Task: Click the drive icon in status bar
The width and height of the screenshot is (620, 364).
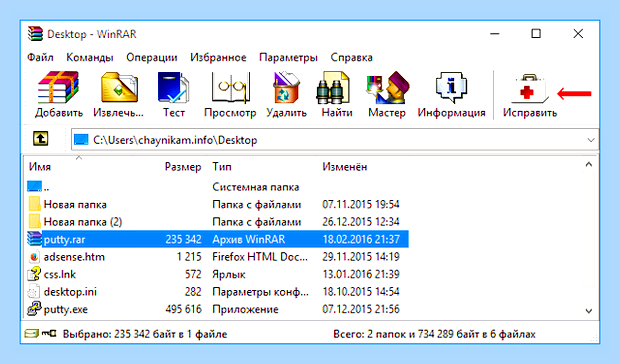Action: (31, 334)
